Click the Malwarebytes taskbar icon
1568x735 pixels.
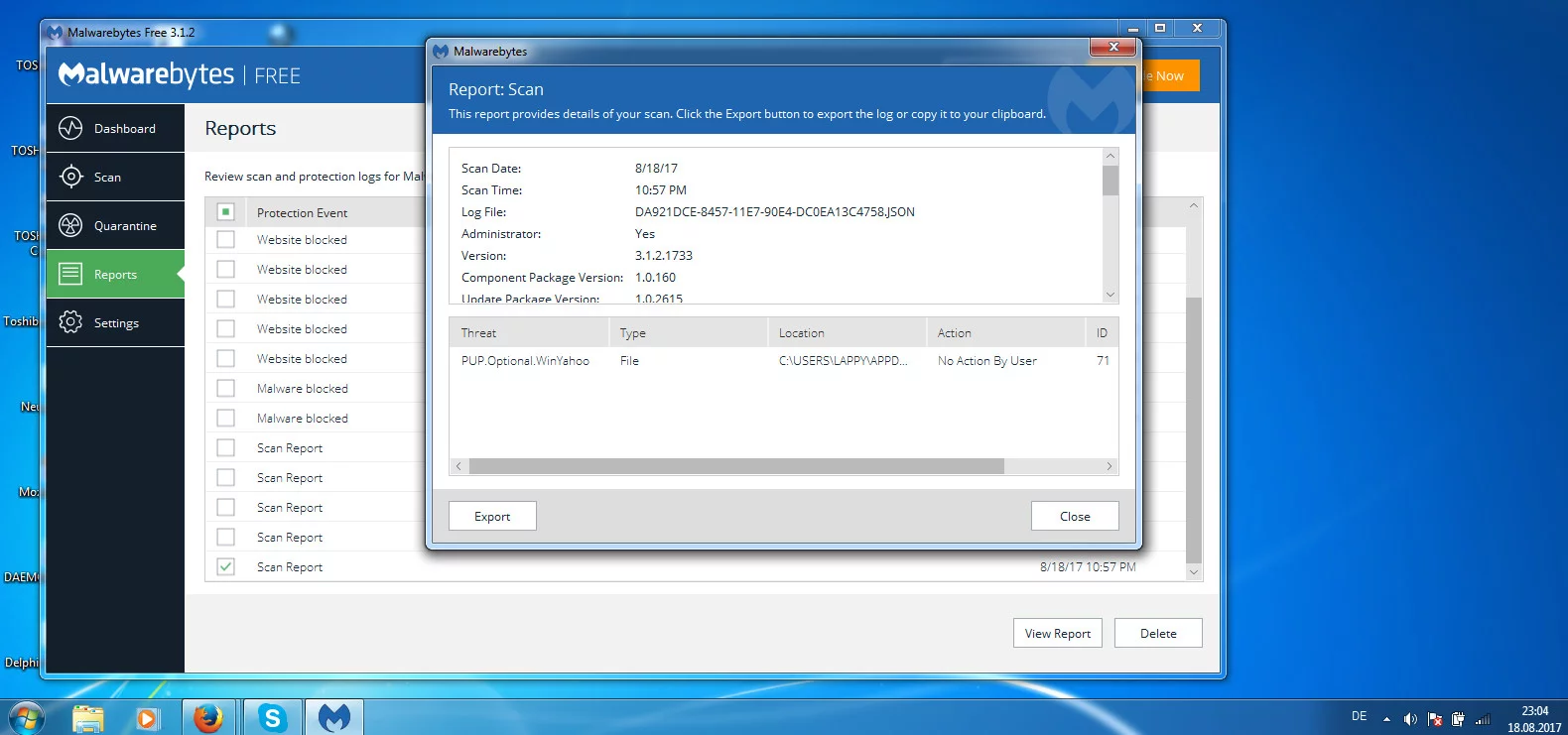334,717
